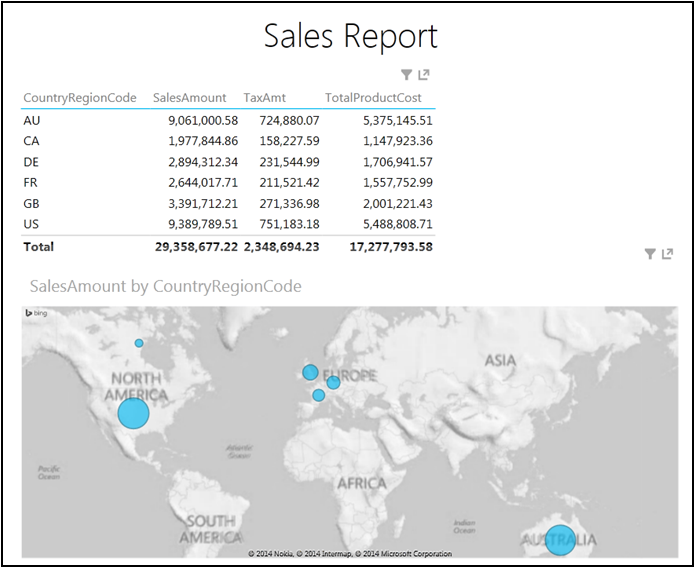Click the Total row label

tap(38, 246)
